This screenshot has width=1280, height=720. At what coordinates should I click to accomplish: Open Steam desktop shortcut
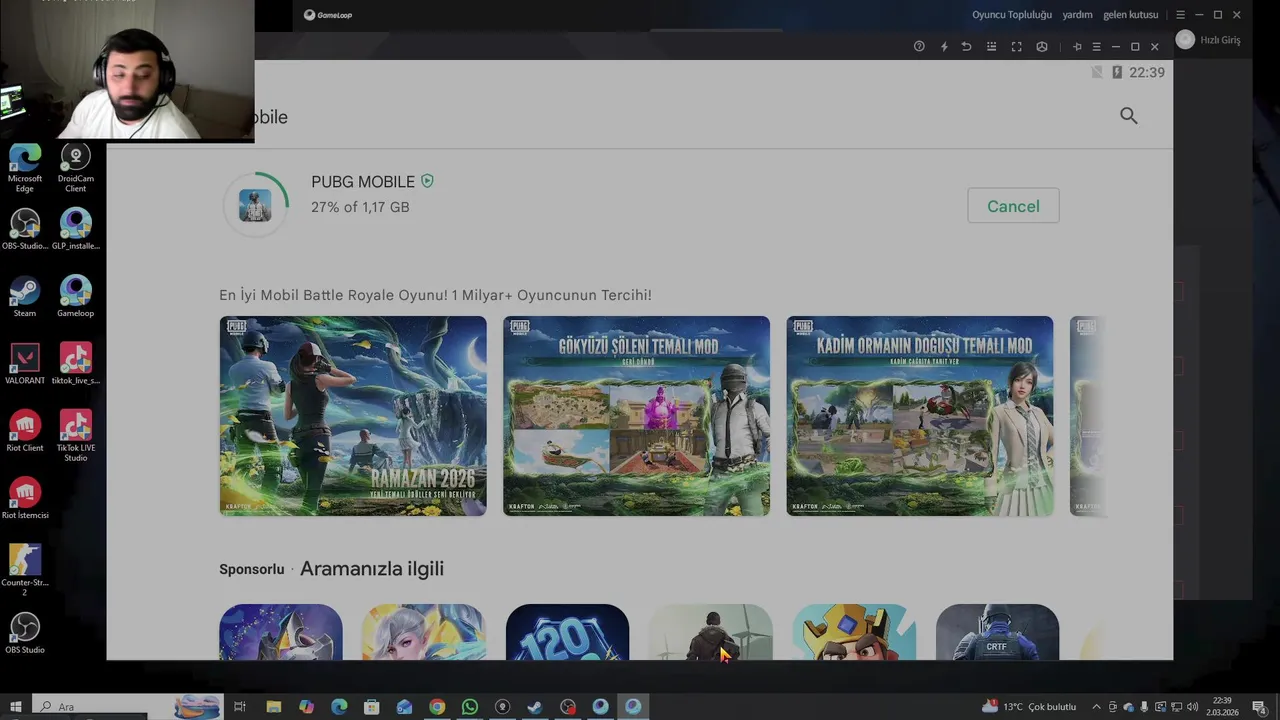25,297
